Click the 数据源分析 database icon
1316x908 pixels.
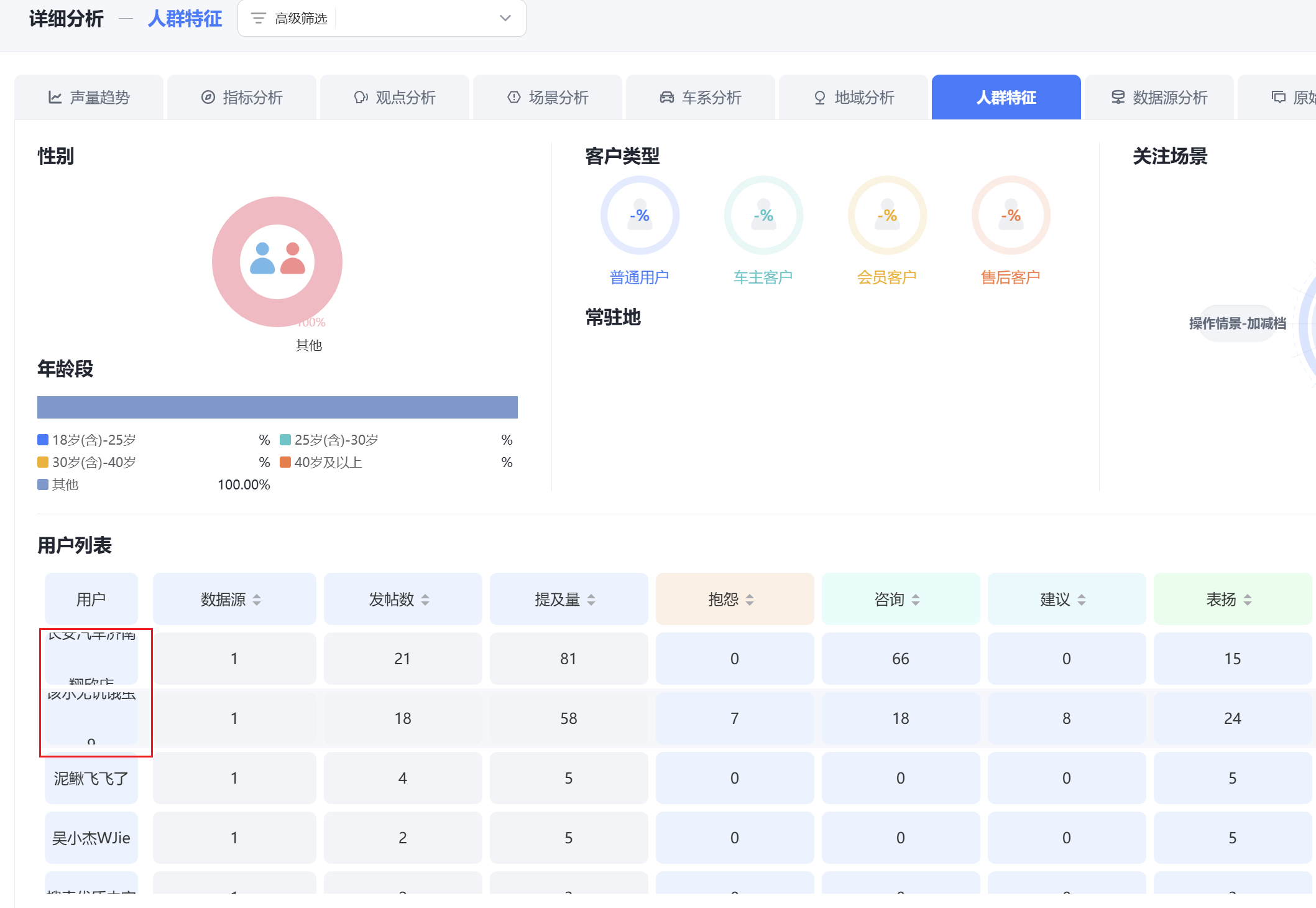pyautogui.click(x=1118, y=98)
